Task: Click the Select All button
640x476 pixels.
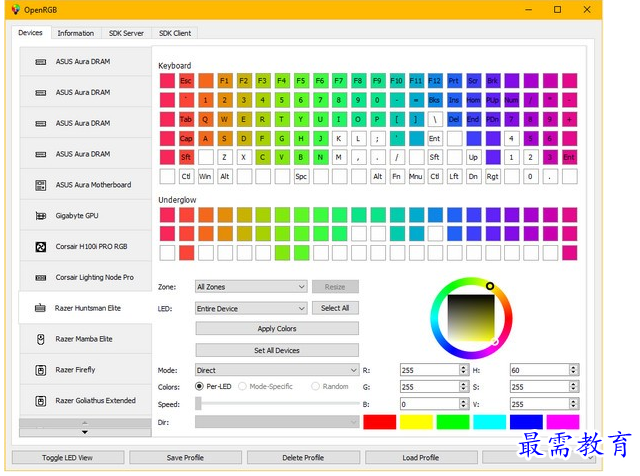Action: tap(335, 308)
